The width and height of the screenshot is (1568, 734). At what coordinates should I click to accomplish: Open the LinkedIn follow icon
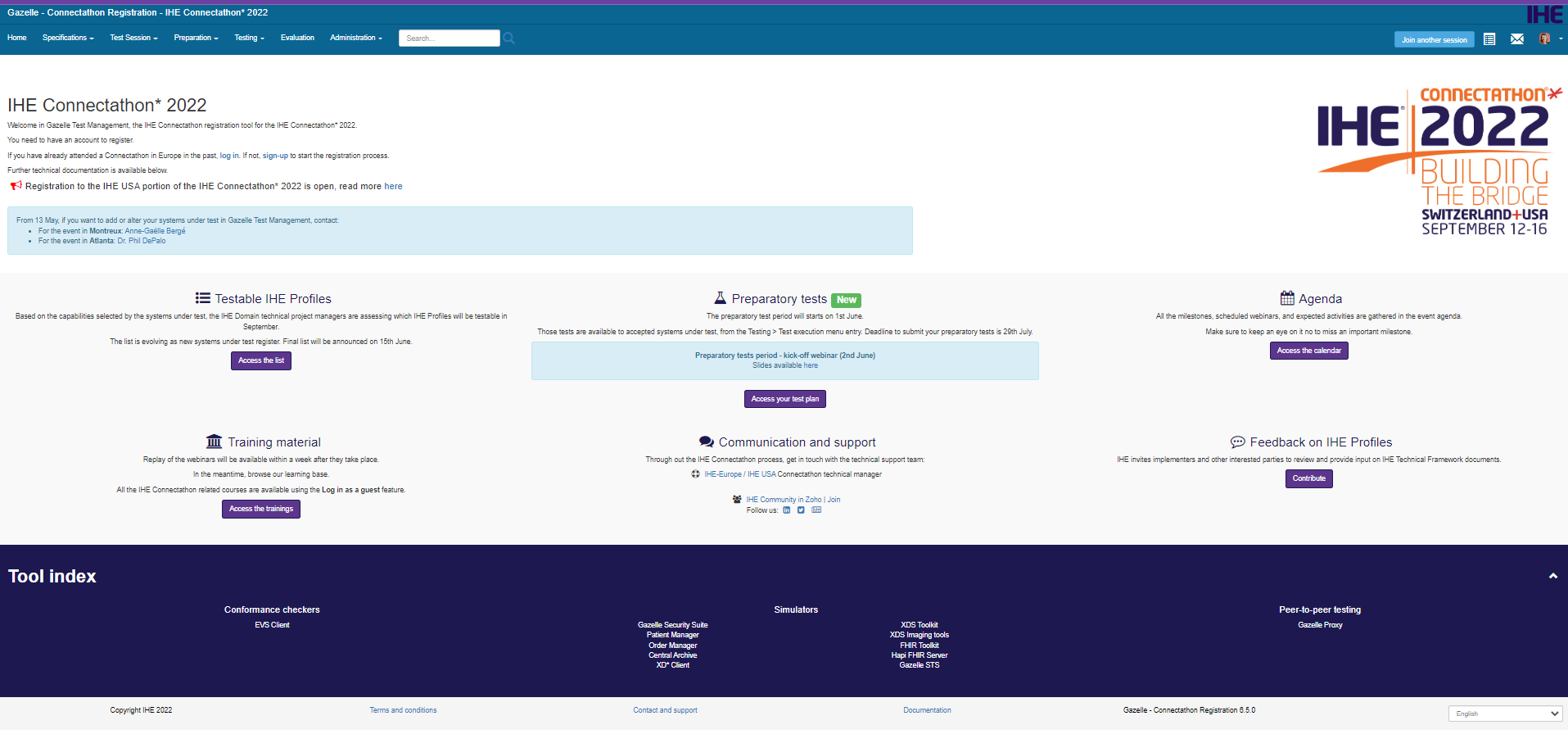pos(787,510)
